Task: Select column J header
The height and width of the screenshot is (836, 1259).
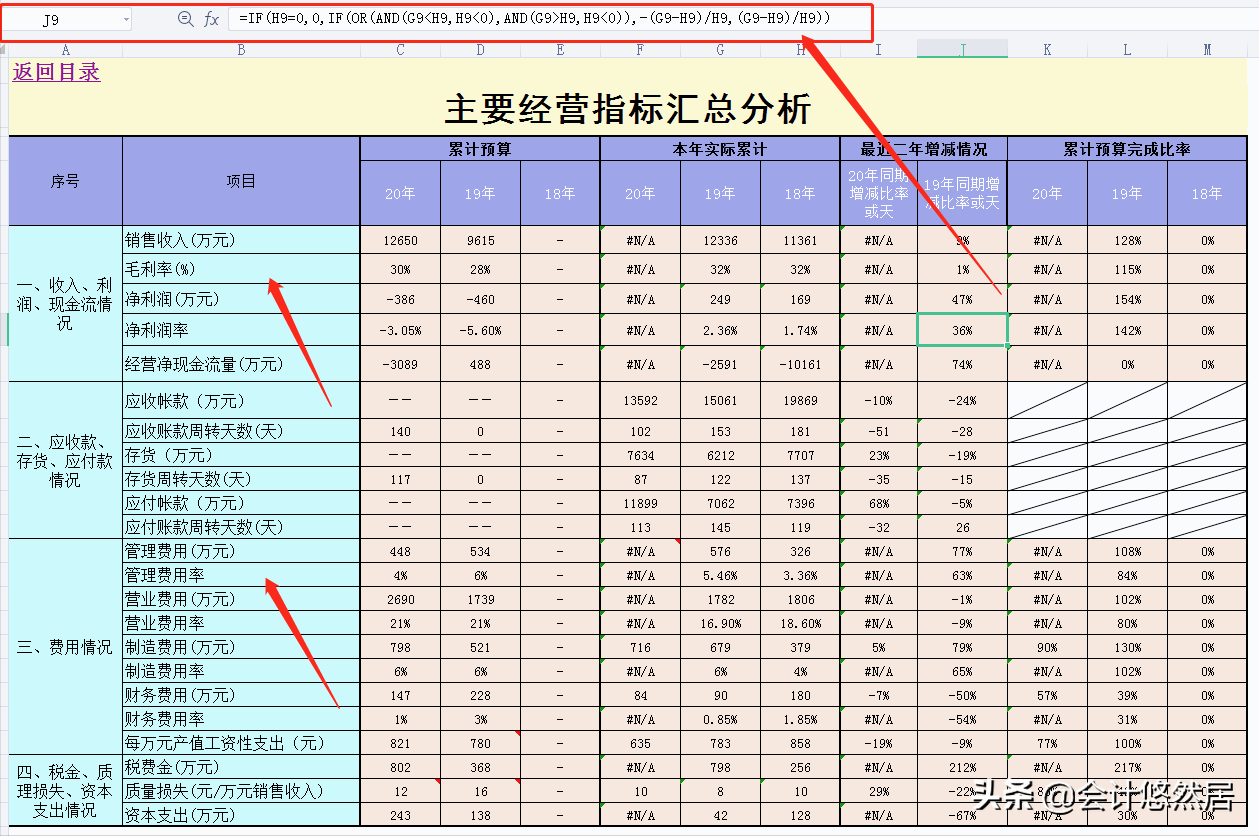Action: coord(962,47)
